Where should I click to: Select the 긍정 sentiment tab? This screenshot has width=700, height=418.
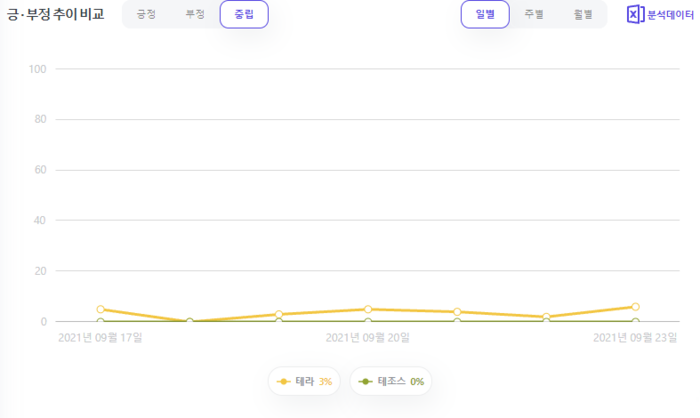[x=146, y=15]
